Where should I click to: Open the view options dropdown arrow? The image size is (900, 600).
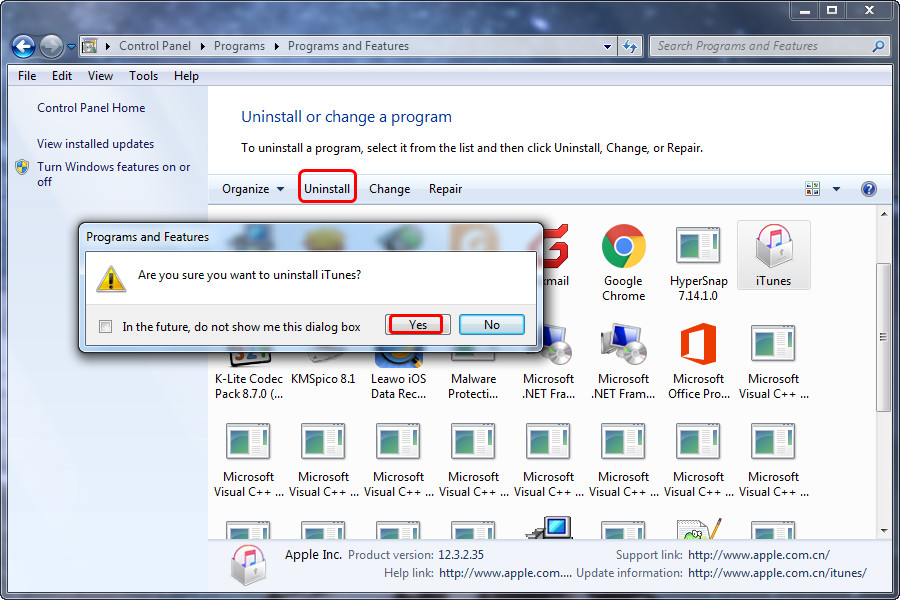(836, 189)
